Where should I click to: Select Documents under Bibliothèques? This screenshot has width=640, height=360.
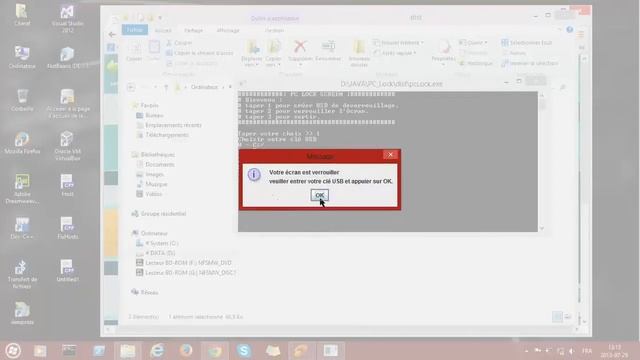(x=156, y=164)
